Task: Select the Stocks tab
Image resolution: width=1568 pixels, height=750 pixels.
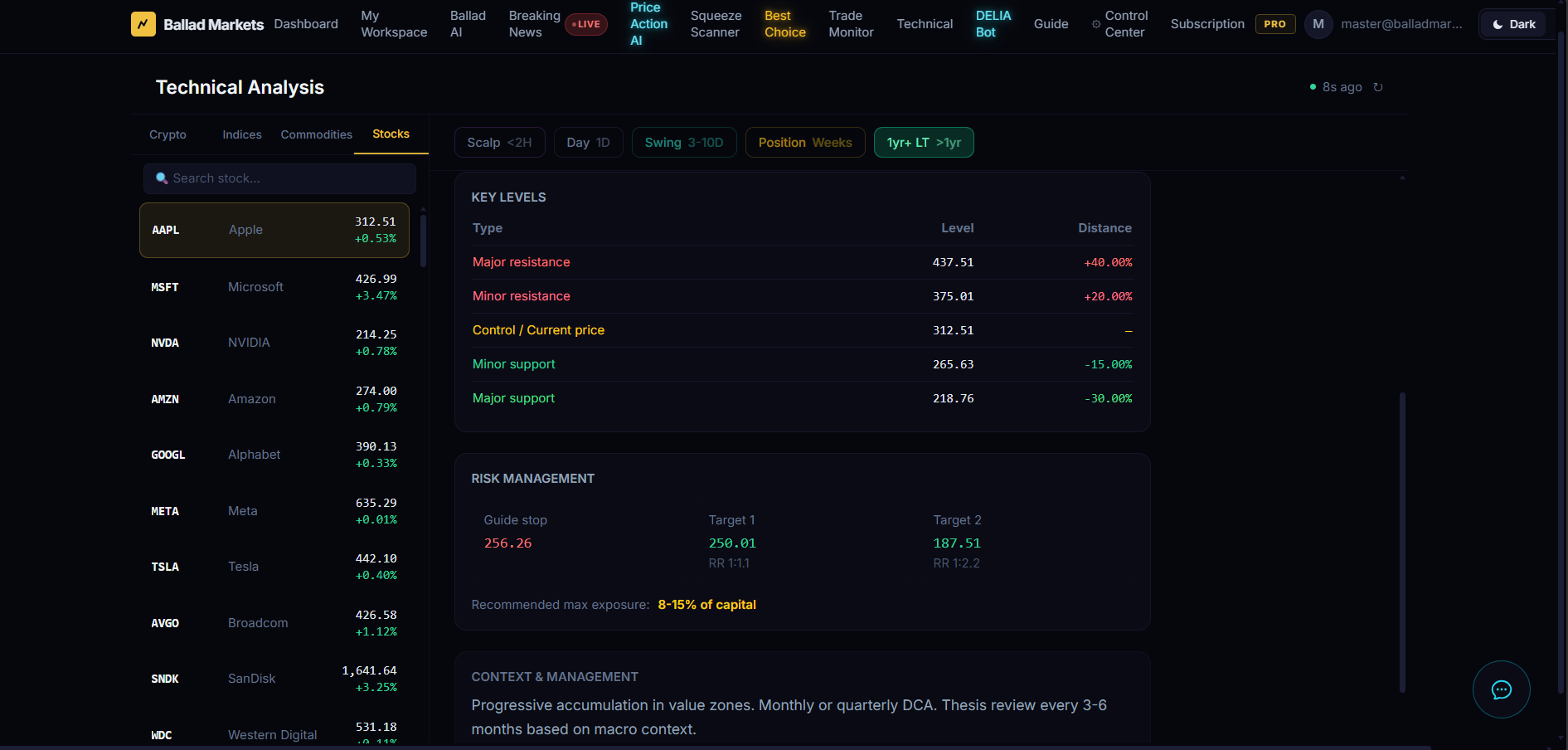Action: coord(391,134)
